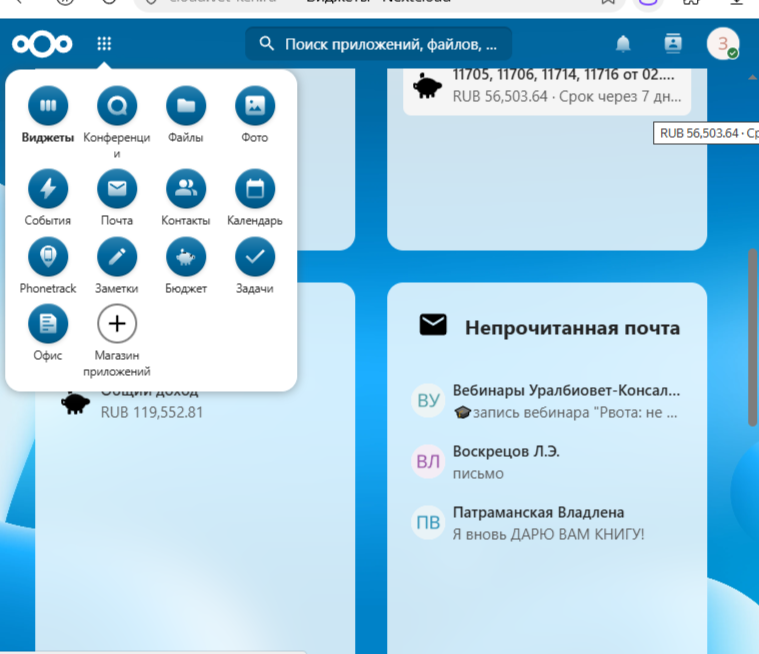This screenshot has height=654, width=759.
Task: Click the piggy bank icon beside RUB 119,552.81
Action: click(75, 403)
